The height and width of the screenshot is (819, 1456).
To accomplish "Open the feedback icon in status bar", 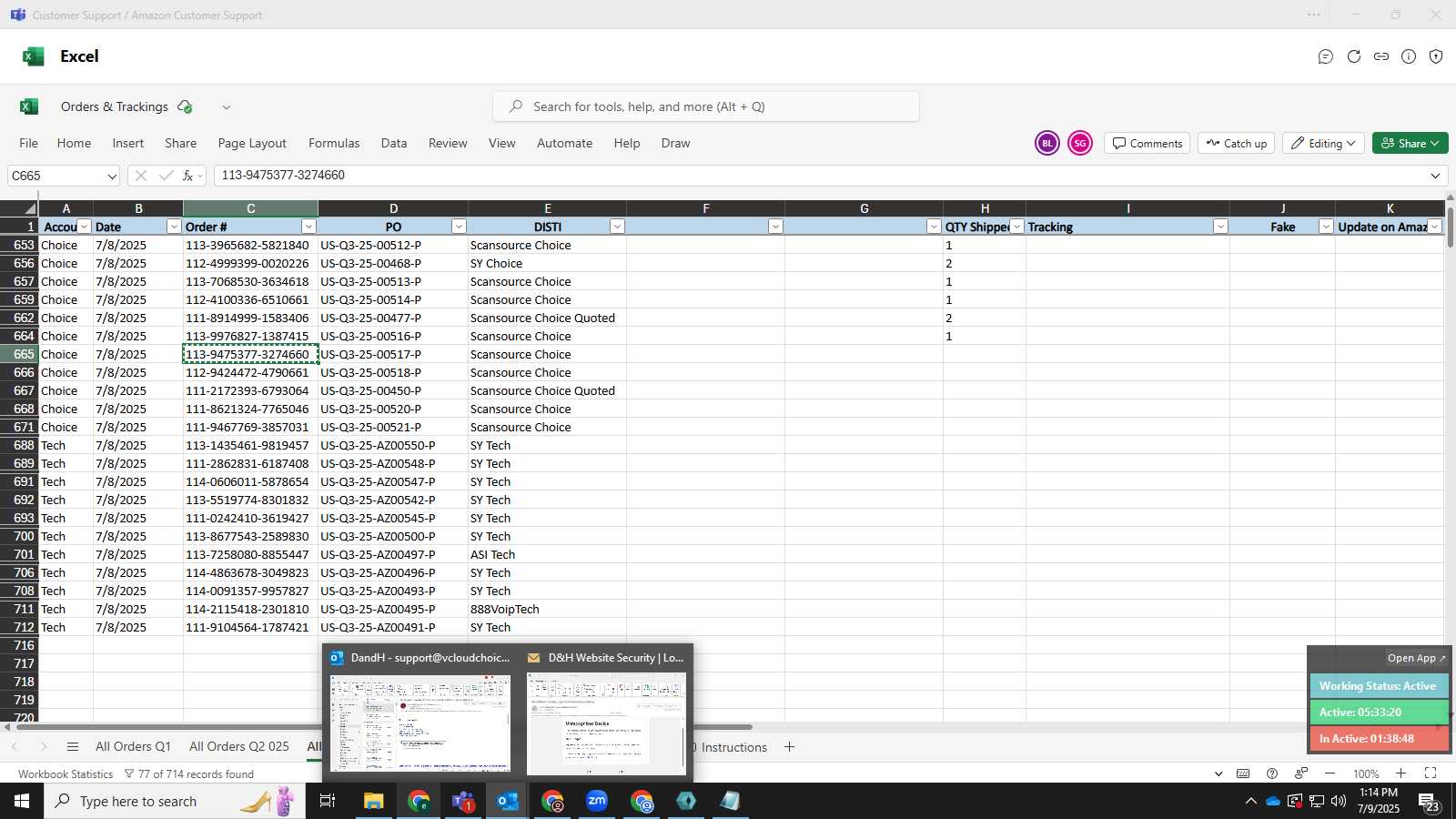I will coord(1301,773).
